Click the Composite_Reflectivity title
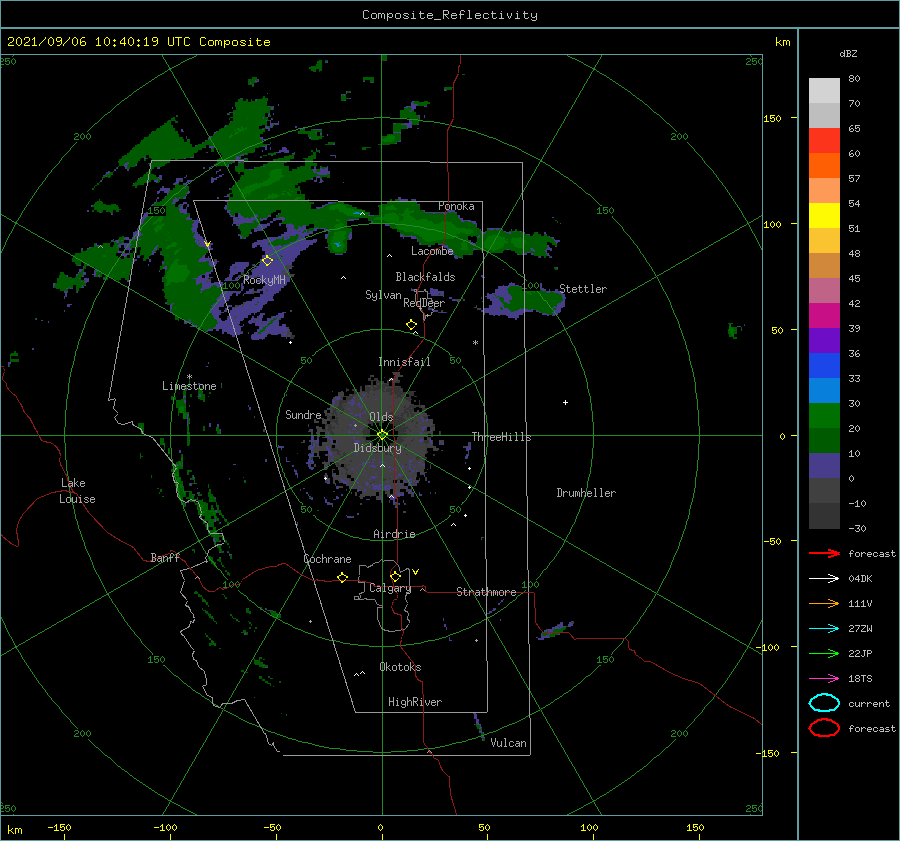The width and height of the screenshot is (900, 841). coord(450,15)
